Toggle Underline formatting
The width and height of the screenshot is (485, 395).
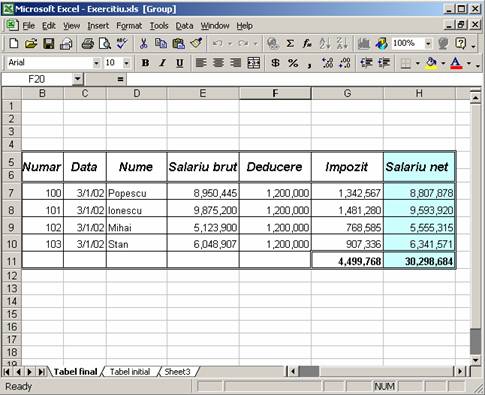coord(180,63)
